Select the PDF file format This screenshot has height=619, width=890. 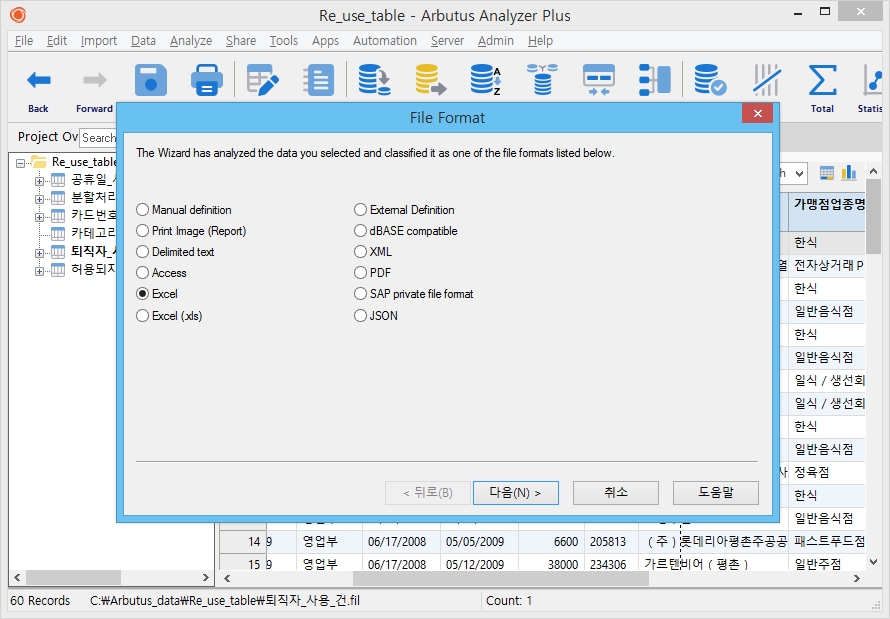[x=360, y=273]
